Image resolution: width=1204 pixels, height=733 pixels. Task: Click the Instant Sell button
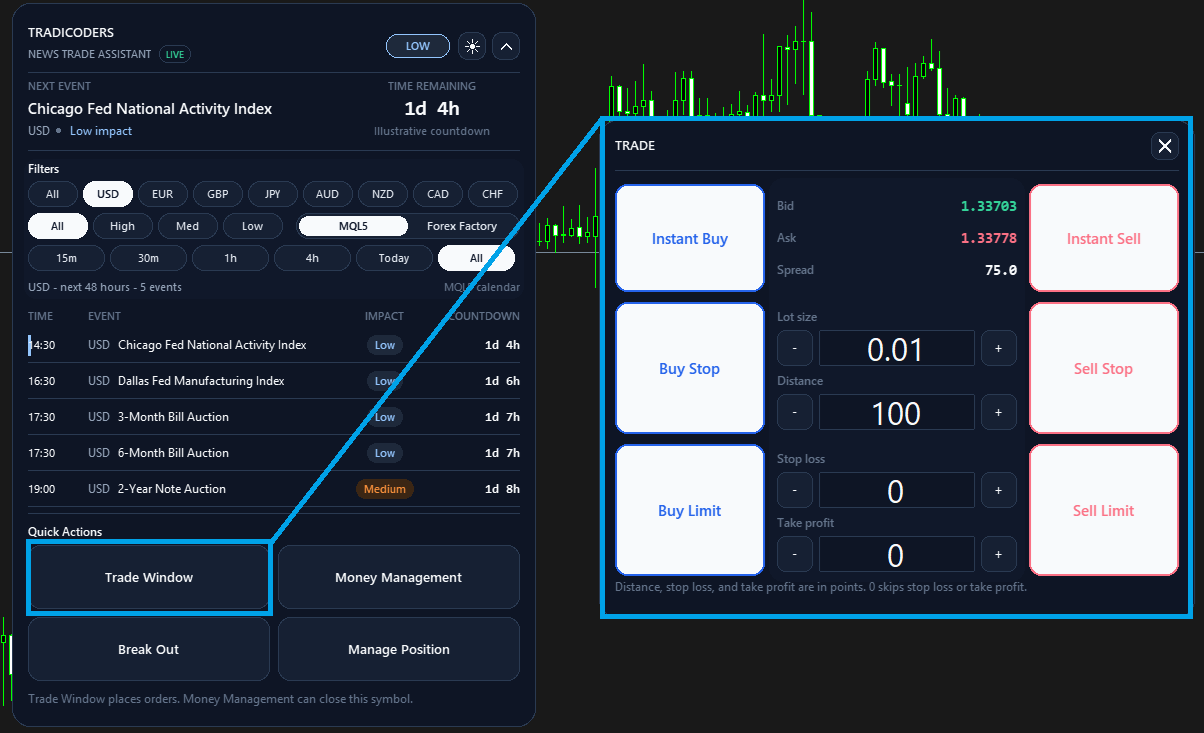[1104, 238]
